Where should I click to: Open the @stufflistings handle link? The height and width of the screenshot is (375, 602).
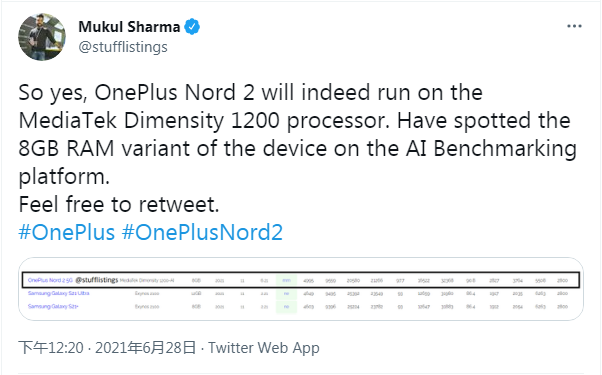(123, 47)
